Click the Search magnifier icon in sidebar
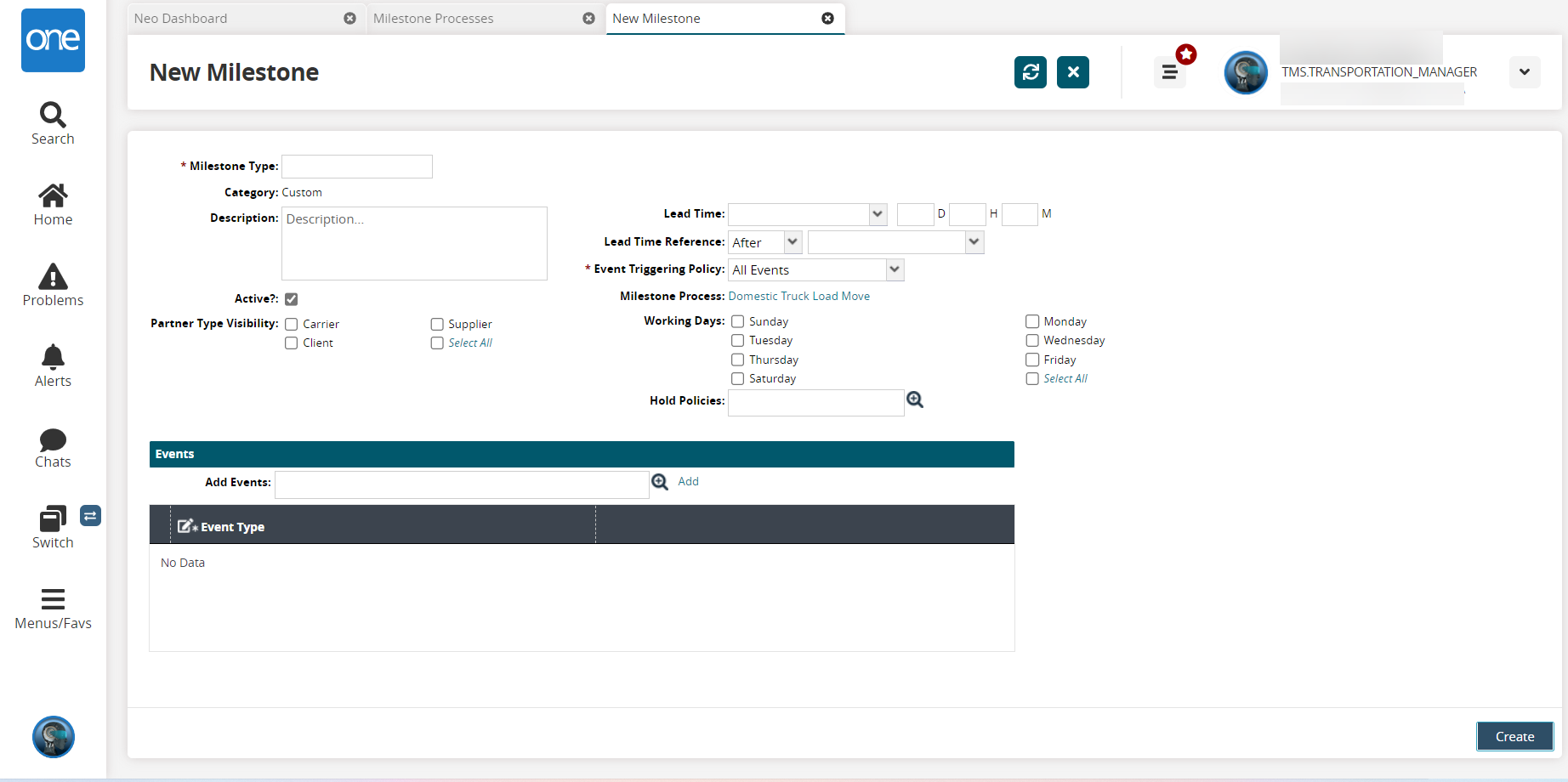The width and height of the screenshot is (1568, 782). [53, 115]
